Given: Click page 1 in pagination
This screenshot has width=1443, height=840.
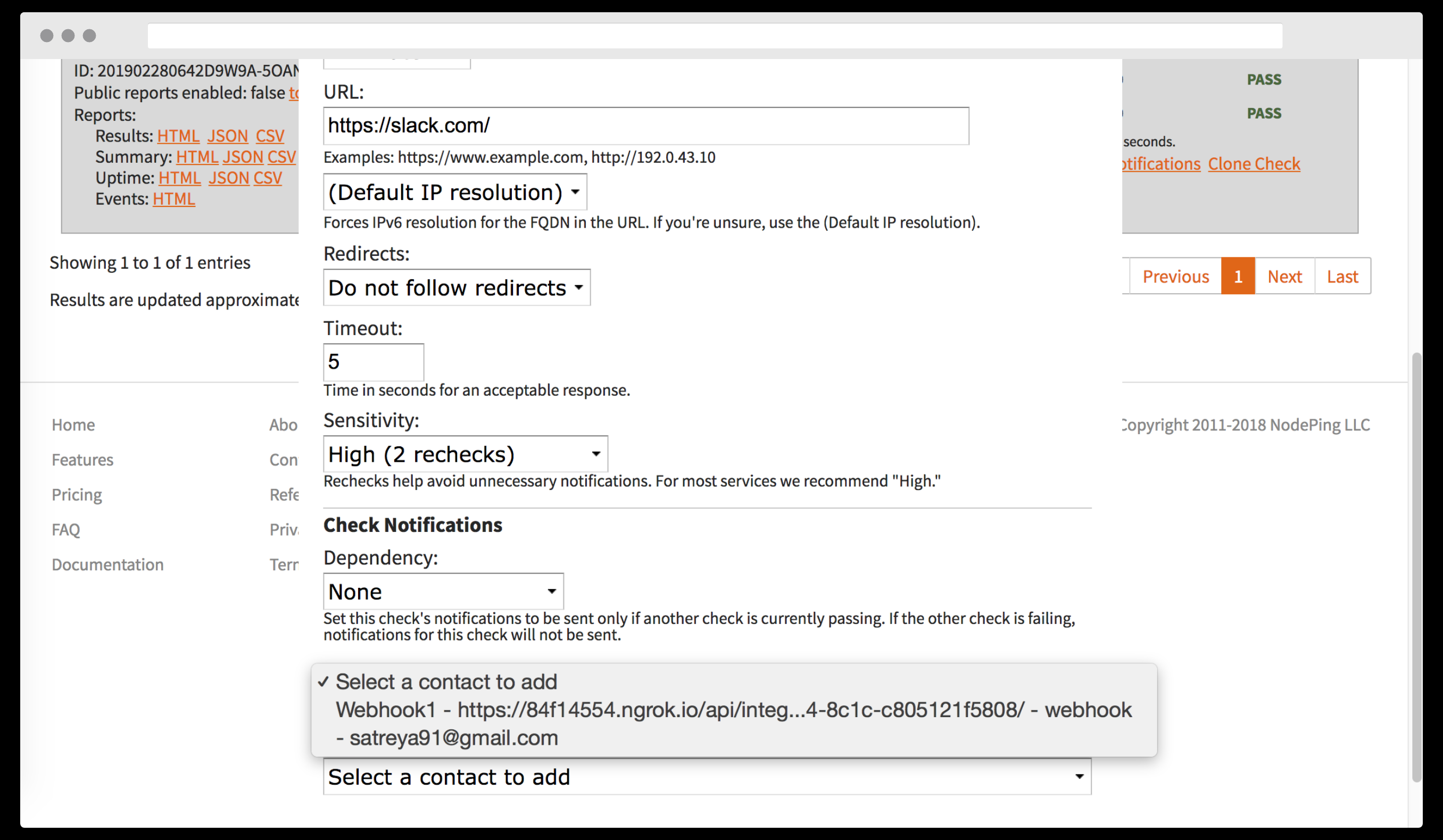Looking at the screenshot, I should coord(1238,277).
